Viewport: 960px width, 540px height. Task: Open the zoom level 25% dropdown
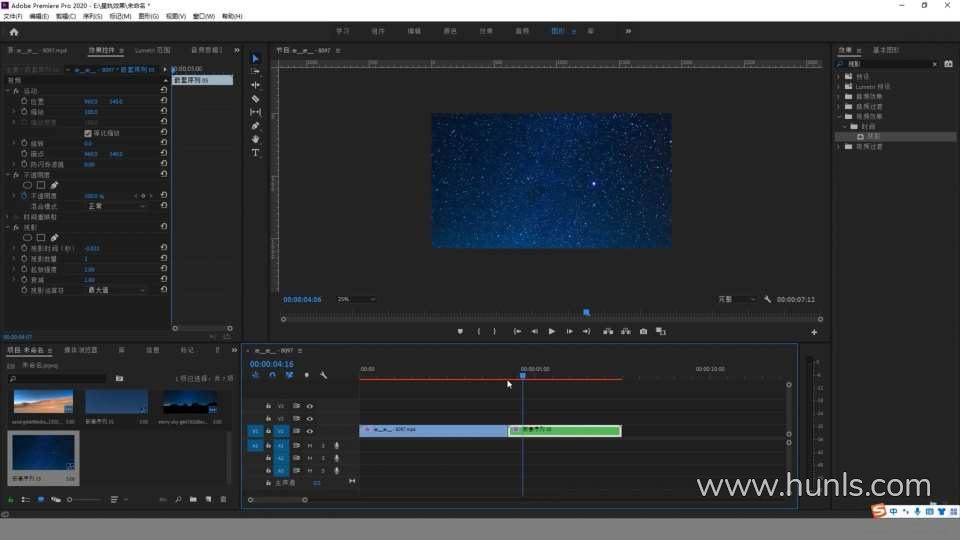pyautogui.click(x=356, y=299)
